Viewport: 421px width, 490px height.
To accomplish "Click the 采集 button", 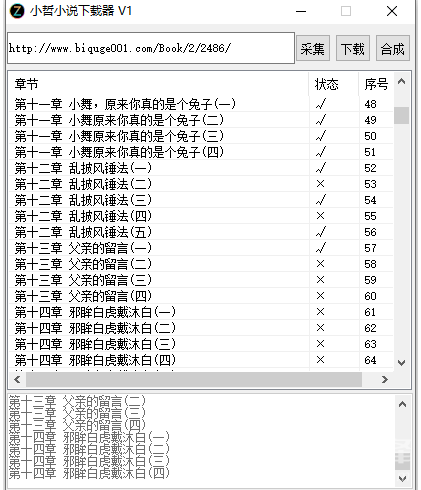I will point(313,49).
